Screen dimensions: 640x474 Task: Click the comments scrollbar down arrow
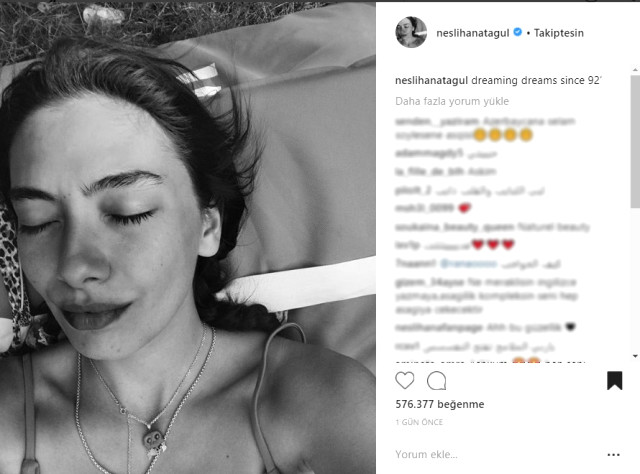(636, 356)
